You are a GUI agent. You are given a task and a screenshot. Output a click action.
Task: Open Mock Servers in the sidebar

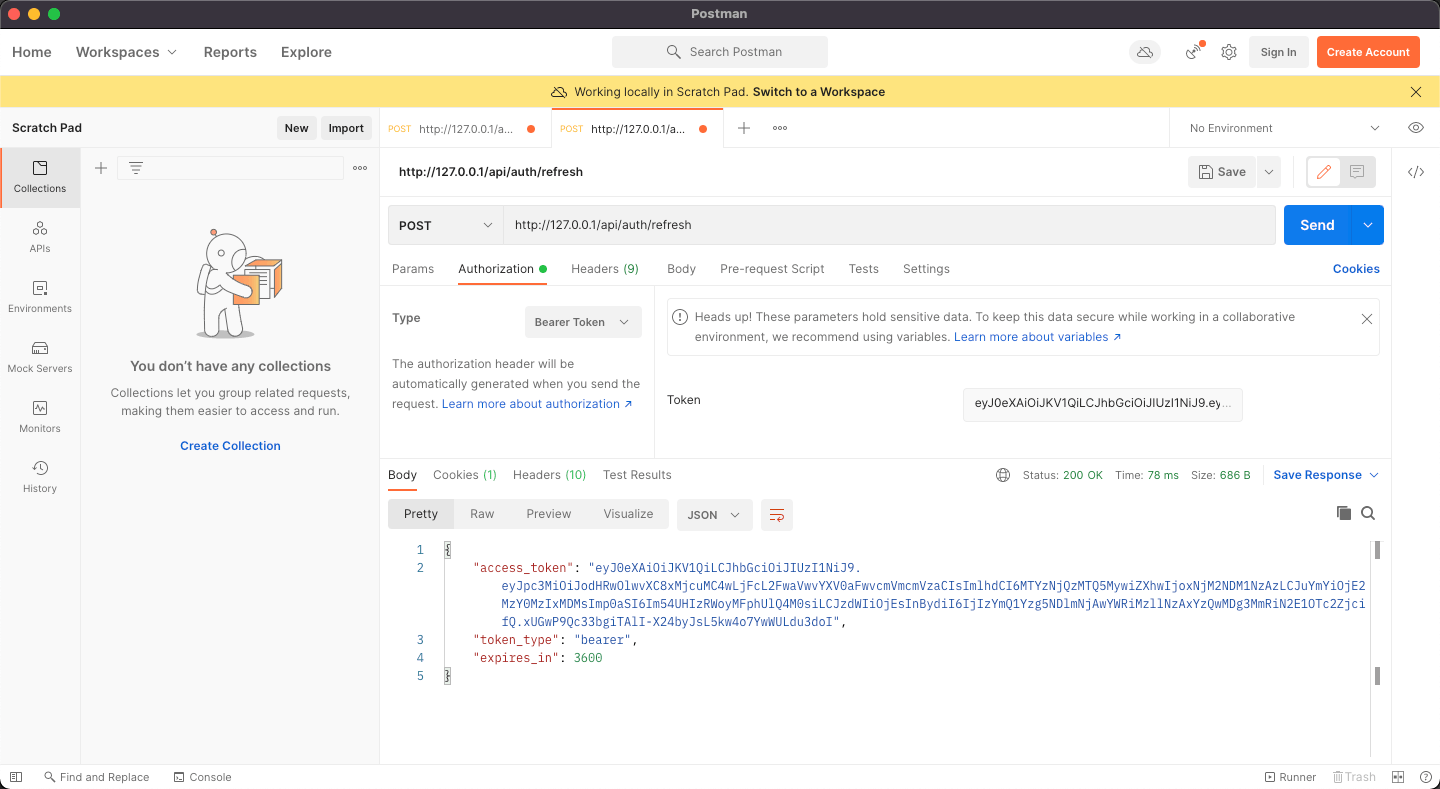click(x=40, y=357)
